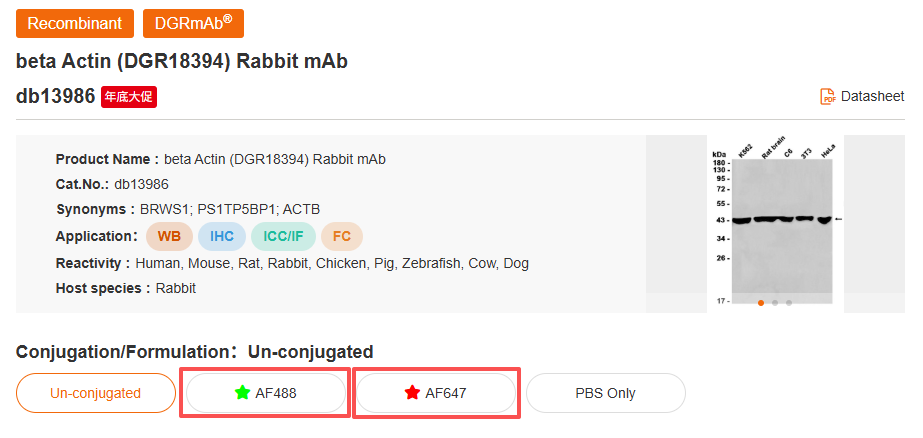The height and width of the screenshot is (438, 923).
Task: Click the Cat.No. value db13986 in details
Action: click(x=141, y=184)
